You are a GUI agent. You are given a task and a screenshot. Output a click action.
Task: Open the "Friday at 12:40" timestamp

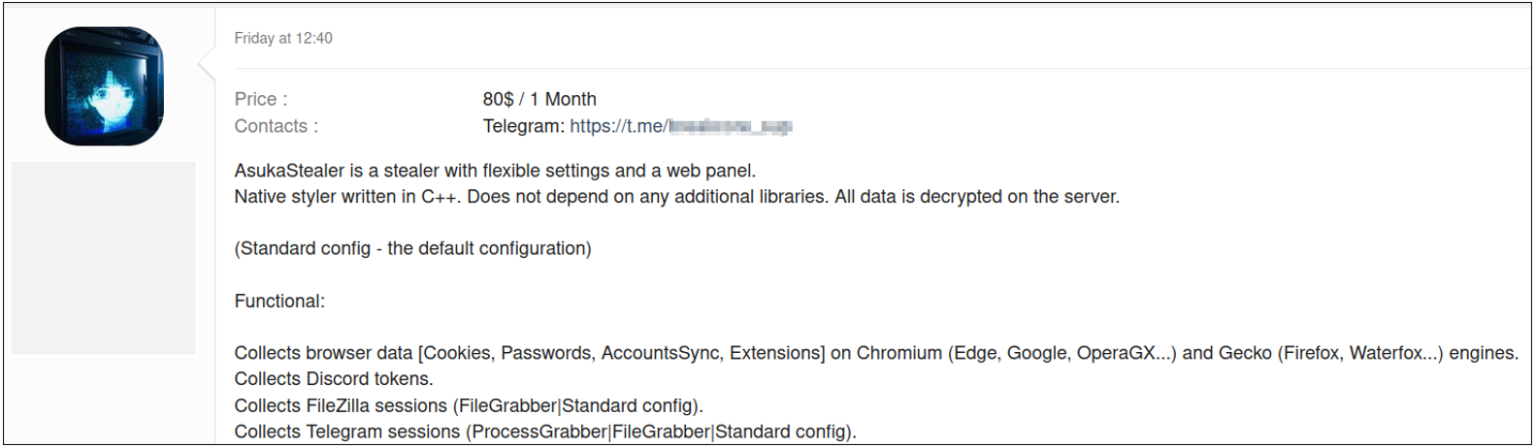[x=283, y=39]
